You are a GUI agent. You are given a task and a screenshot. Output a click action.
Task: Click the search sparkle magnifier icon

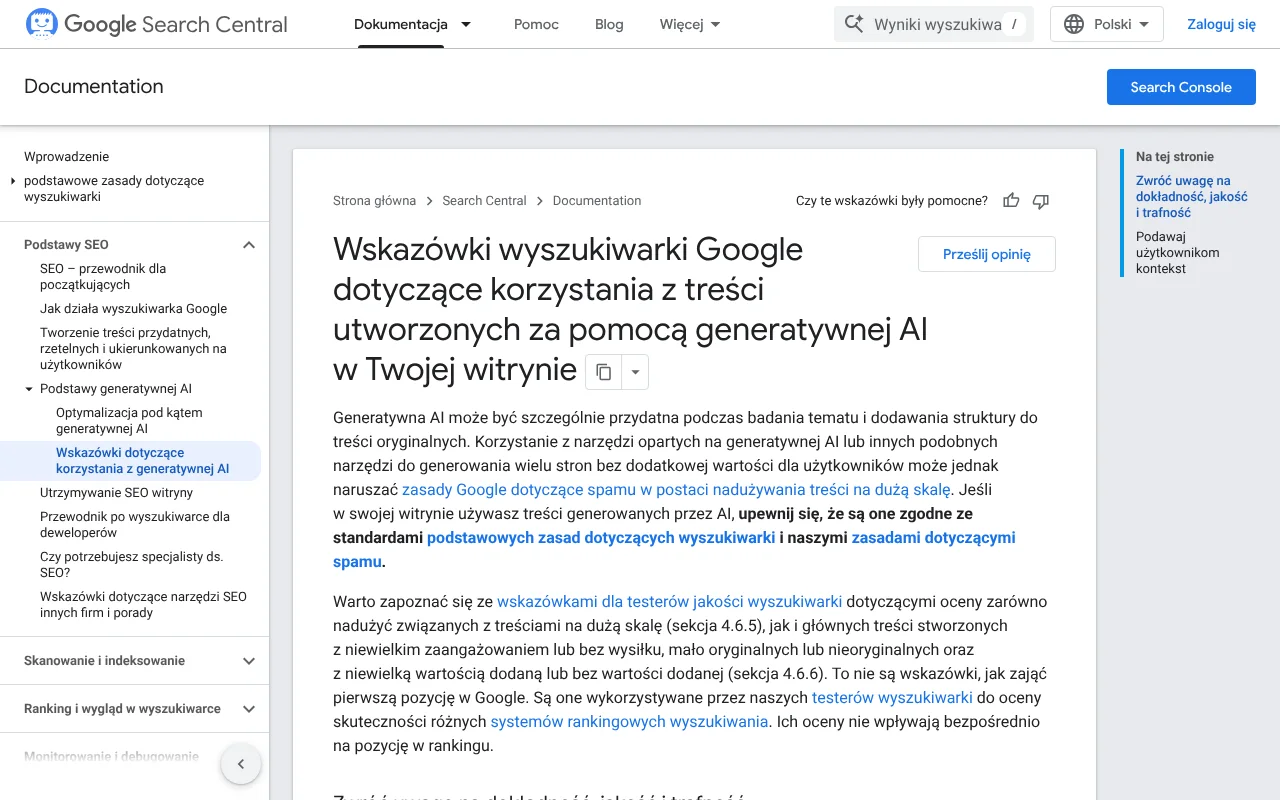point(854,24)
